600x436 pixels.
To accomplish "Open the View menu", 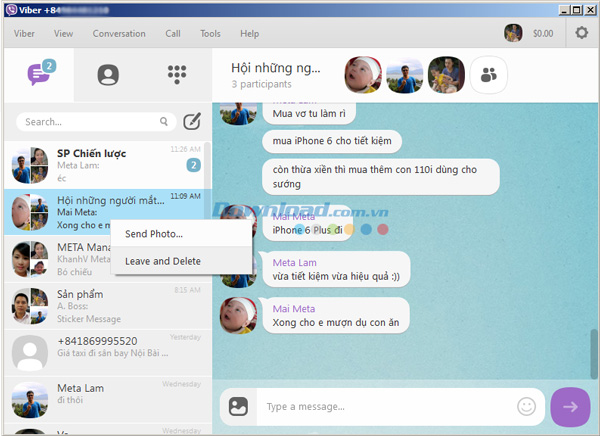I will click(63, 34).
